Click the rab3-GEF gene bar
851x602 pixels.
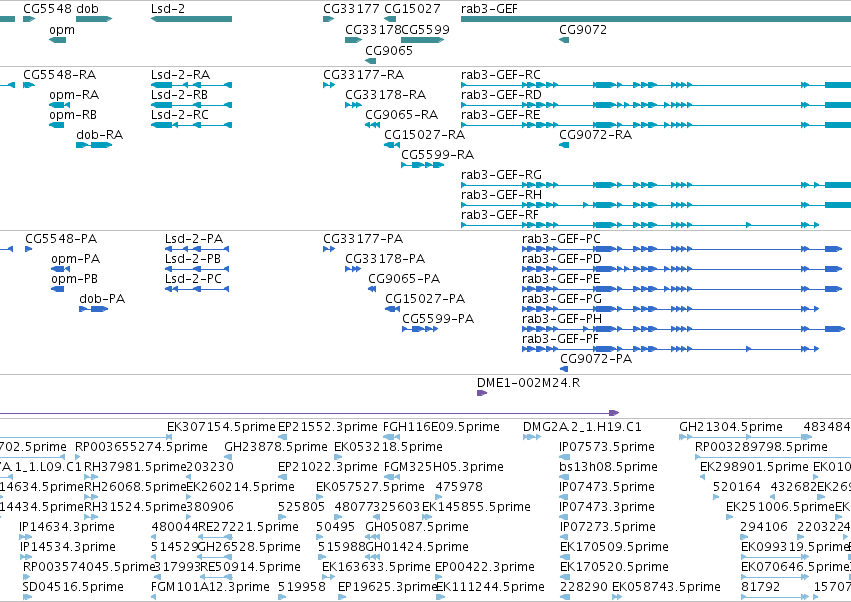pos(656,19)
